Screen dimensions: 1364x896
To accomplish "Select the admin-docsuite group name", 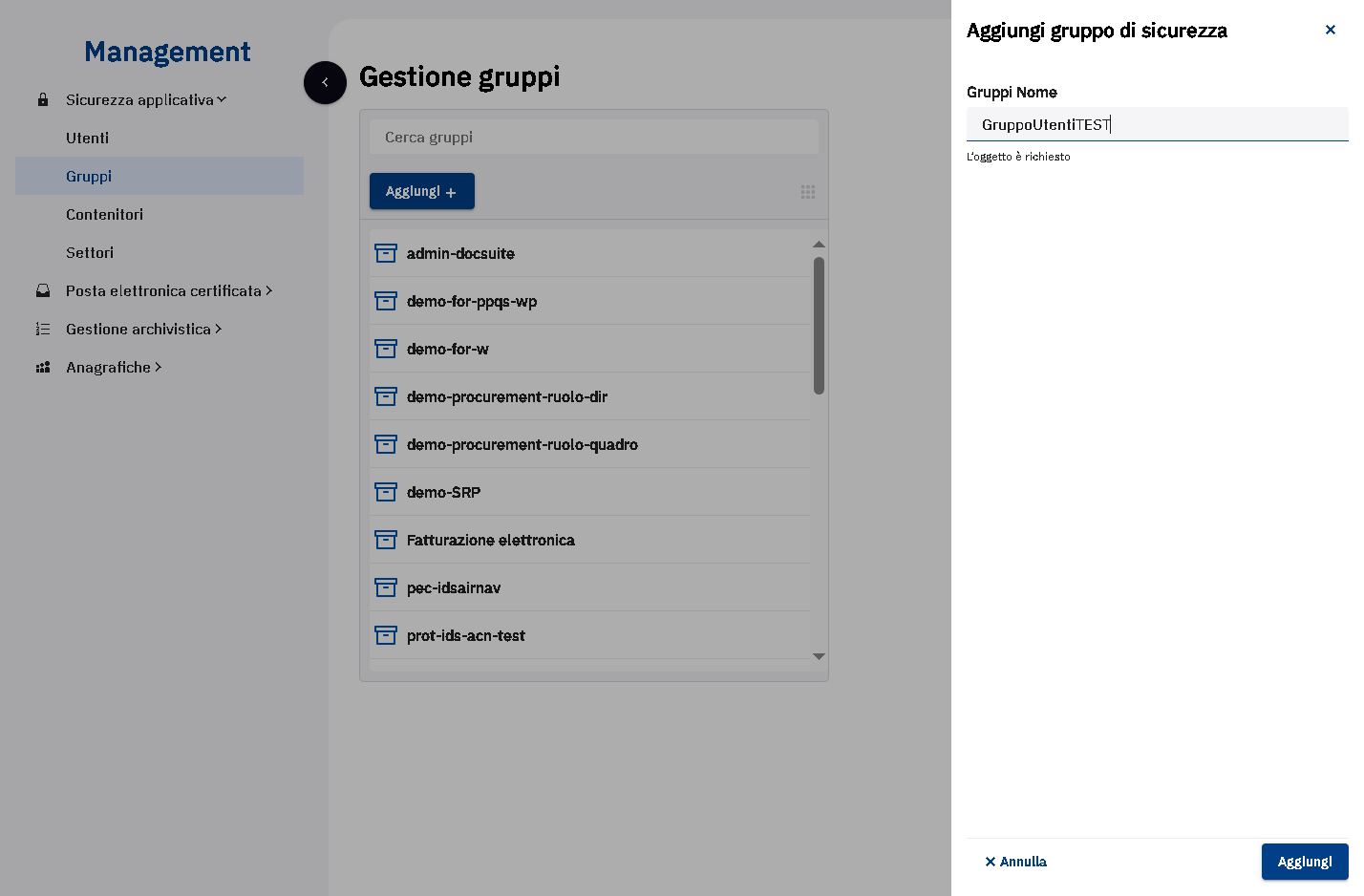I will tap(460, 253).
